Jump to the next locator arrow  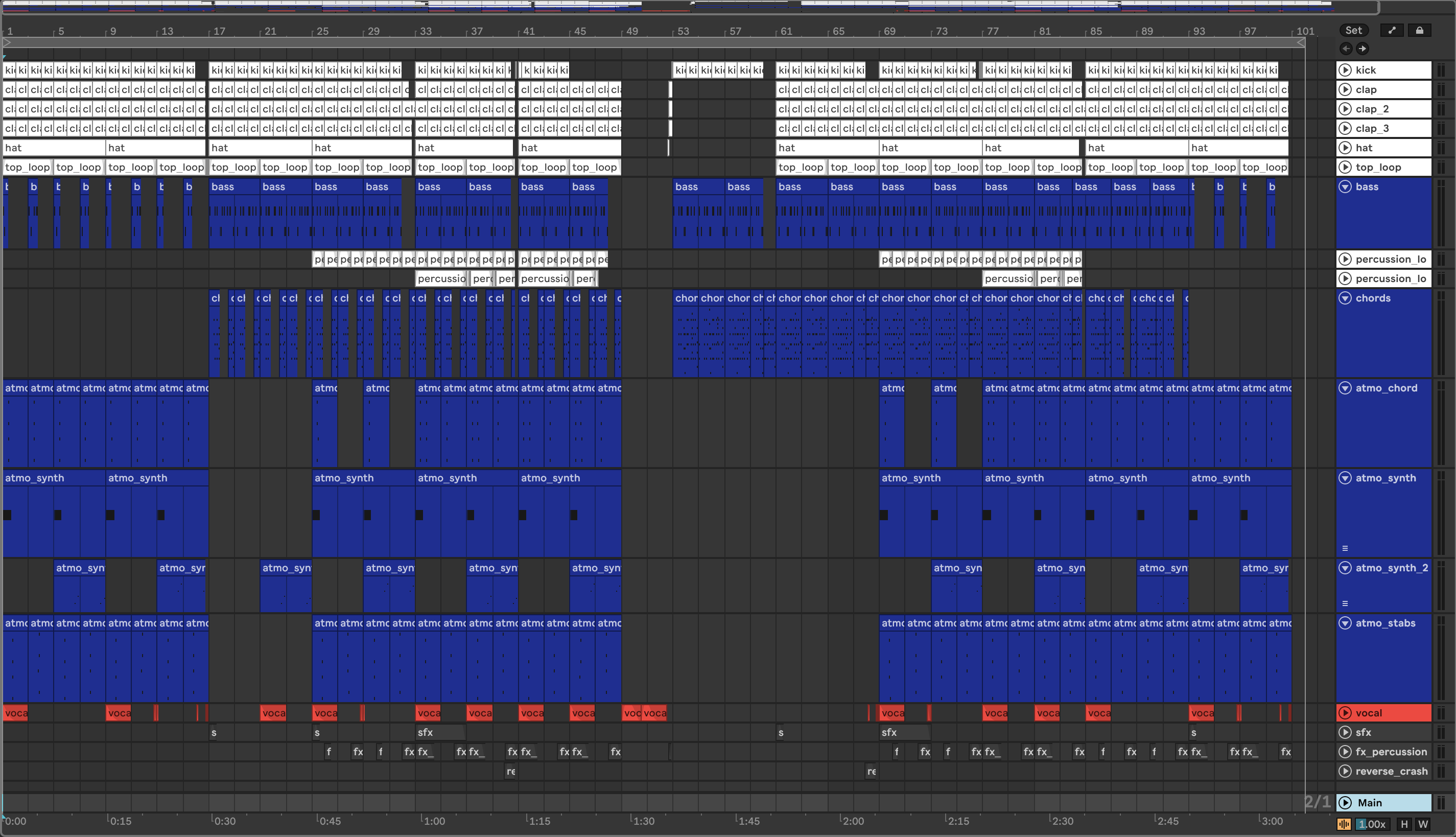(x=1363, y=49)
